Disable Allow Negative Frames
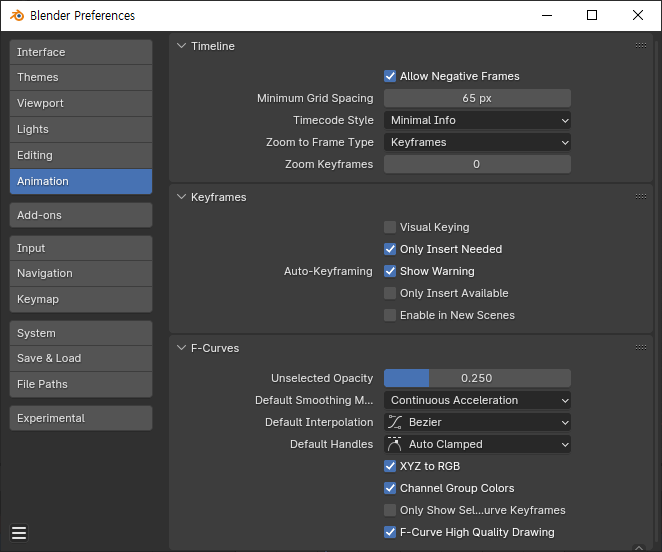 (x=390, y=76)
